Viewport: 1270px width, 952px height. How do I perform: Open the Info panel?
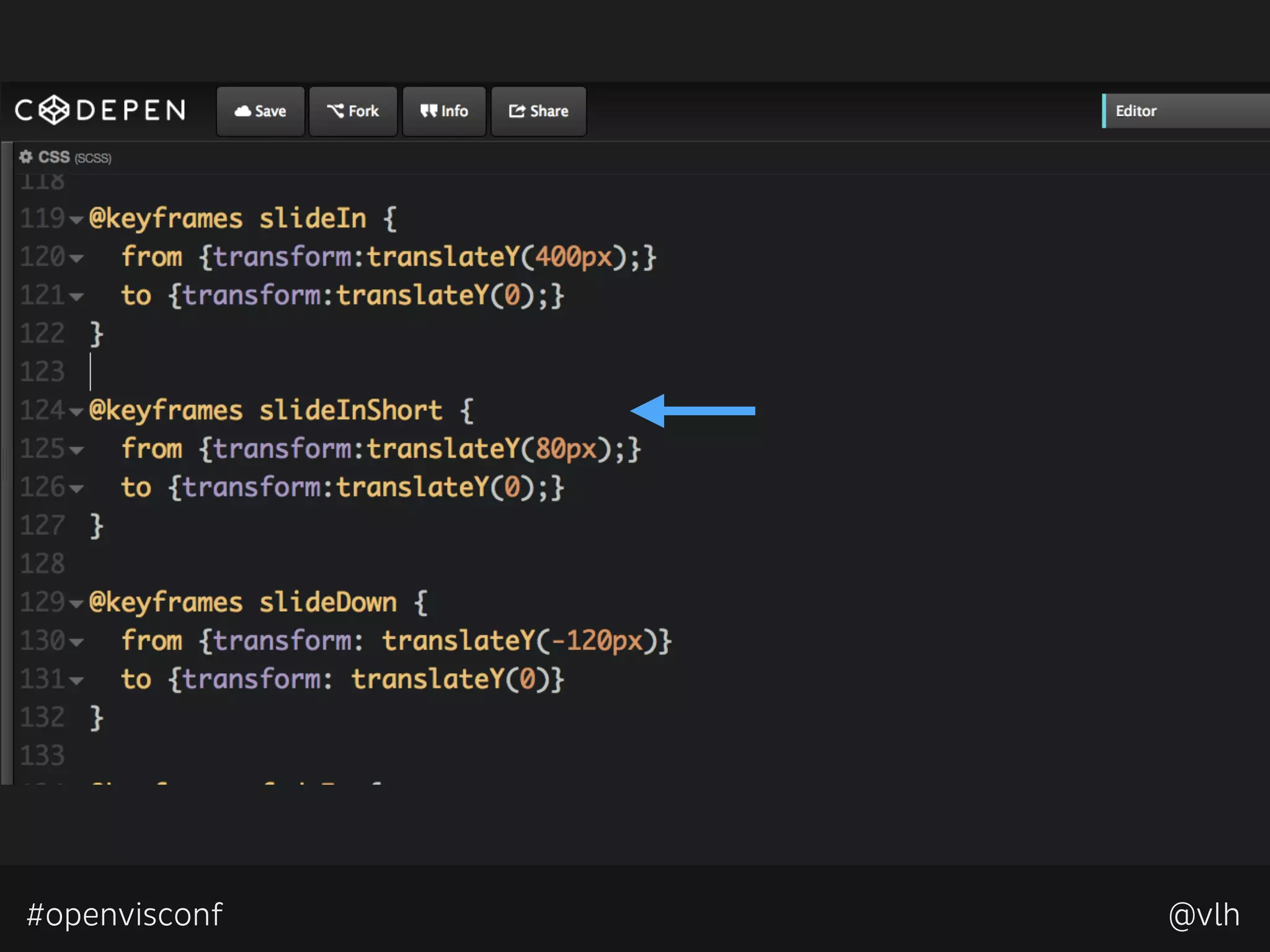coord(444,112)
